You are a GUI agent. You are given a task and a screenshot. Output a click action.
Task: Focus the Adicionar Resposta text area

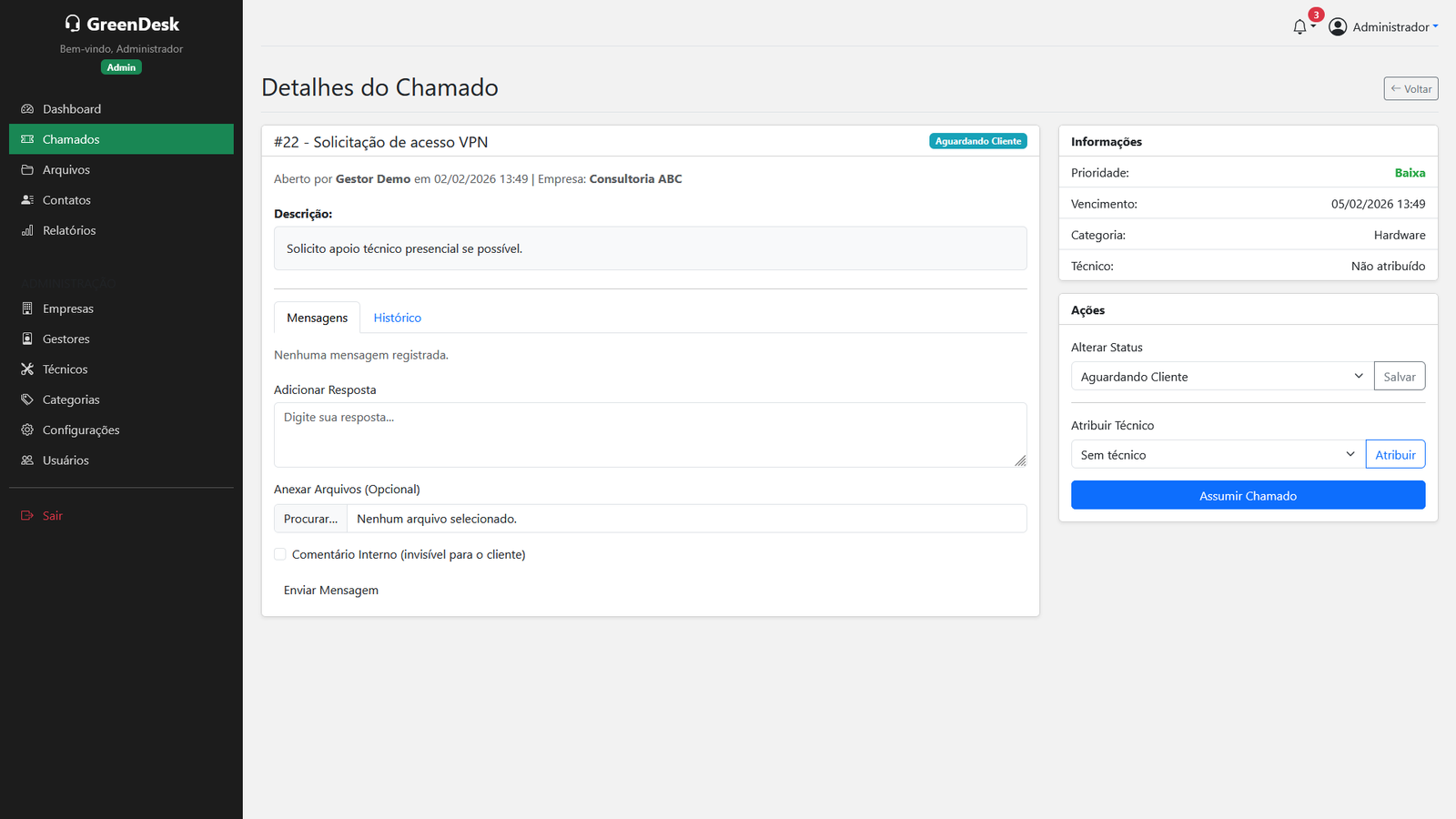(x=650, y=435)
